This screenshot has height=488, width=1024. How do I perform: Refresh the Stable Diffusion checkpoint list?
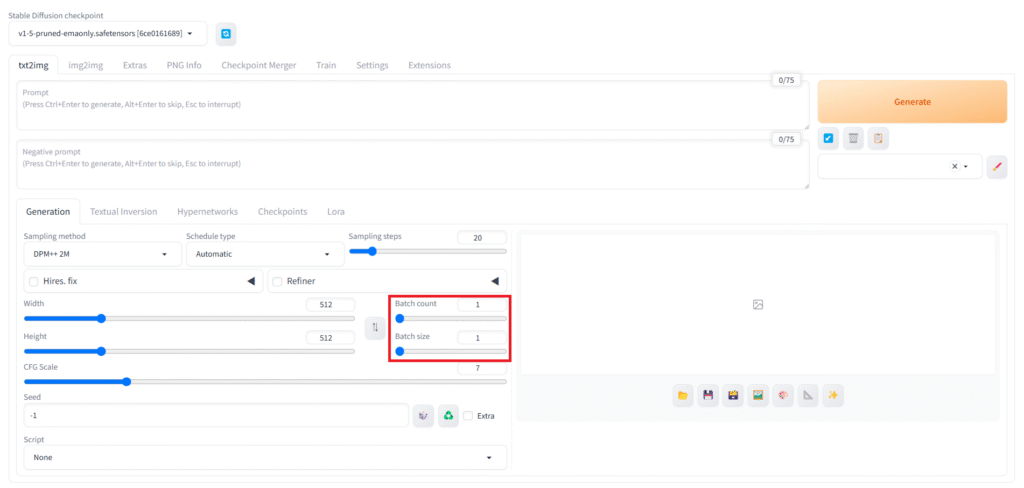point(226,34)
